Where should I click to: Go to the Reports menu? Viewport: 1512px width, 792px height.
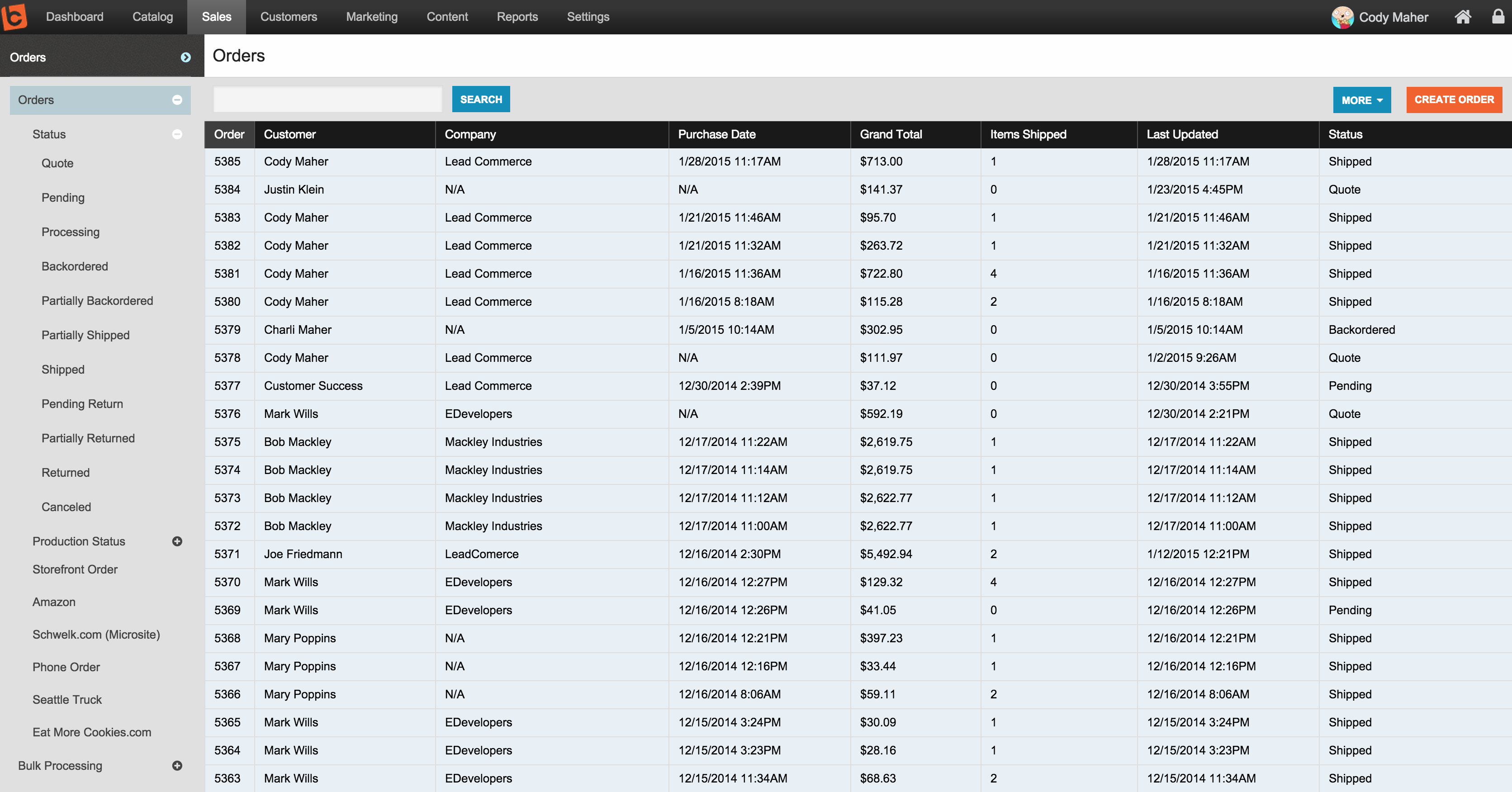pos(517,17)
